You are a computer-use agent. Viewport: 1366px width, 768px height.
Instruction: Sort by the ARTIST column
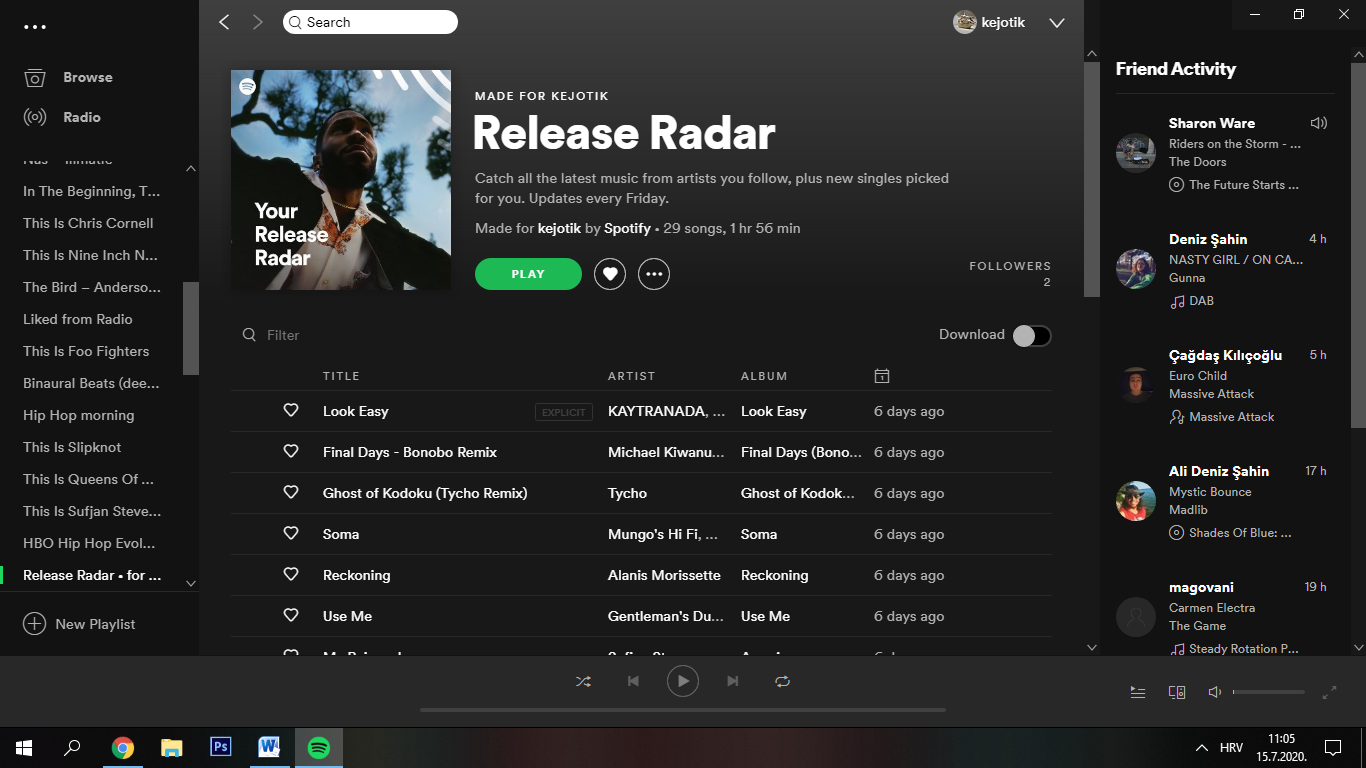[631, 376]
